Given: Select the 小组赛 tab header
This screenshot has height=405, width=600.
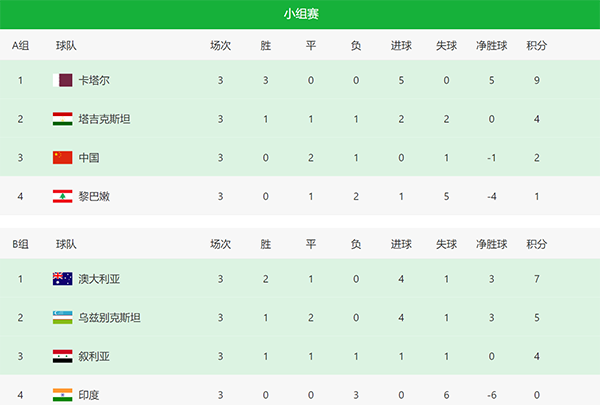Looking at the screenshot, I should click(300, 14).
